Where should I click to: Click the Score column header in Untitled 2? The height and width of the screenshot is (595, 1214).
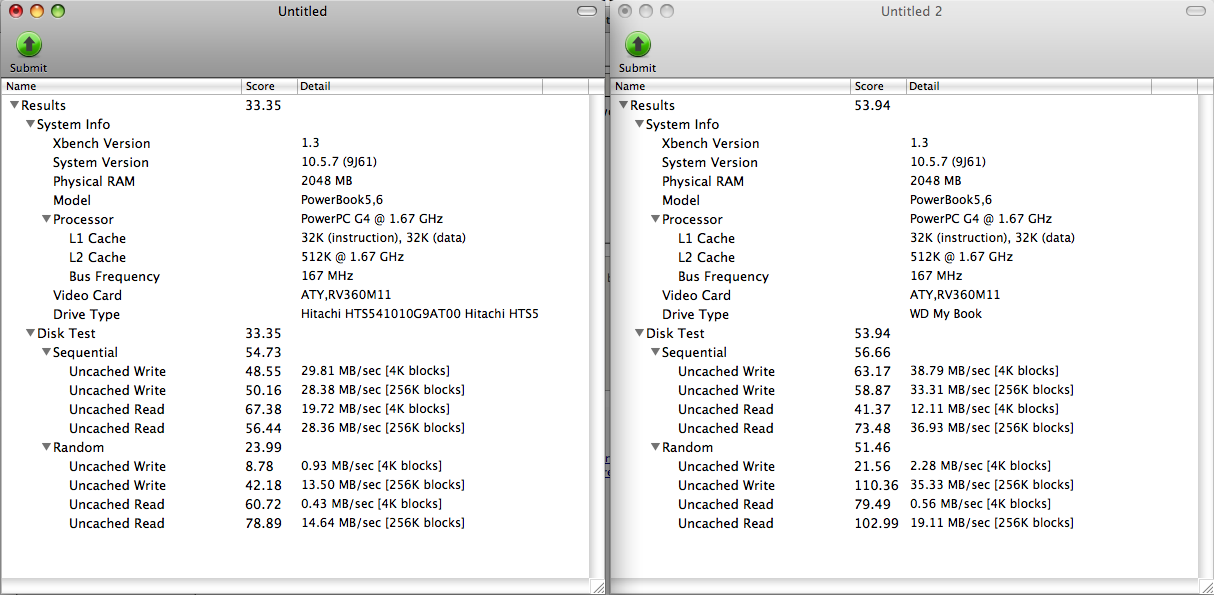879,86
